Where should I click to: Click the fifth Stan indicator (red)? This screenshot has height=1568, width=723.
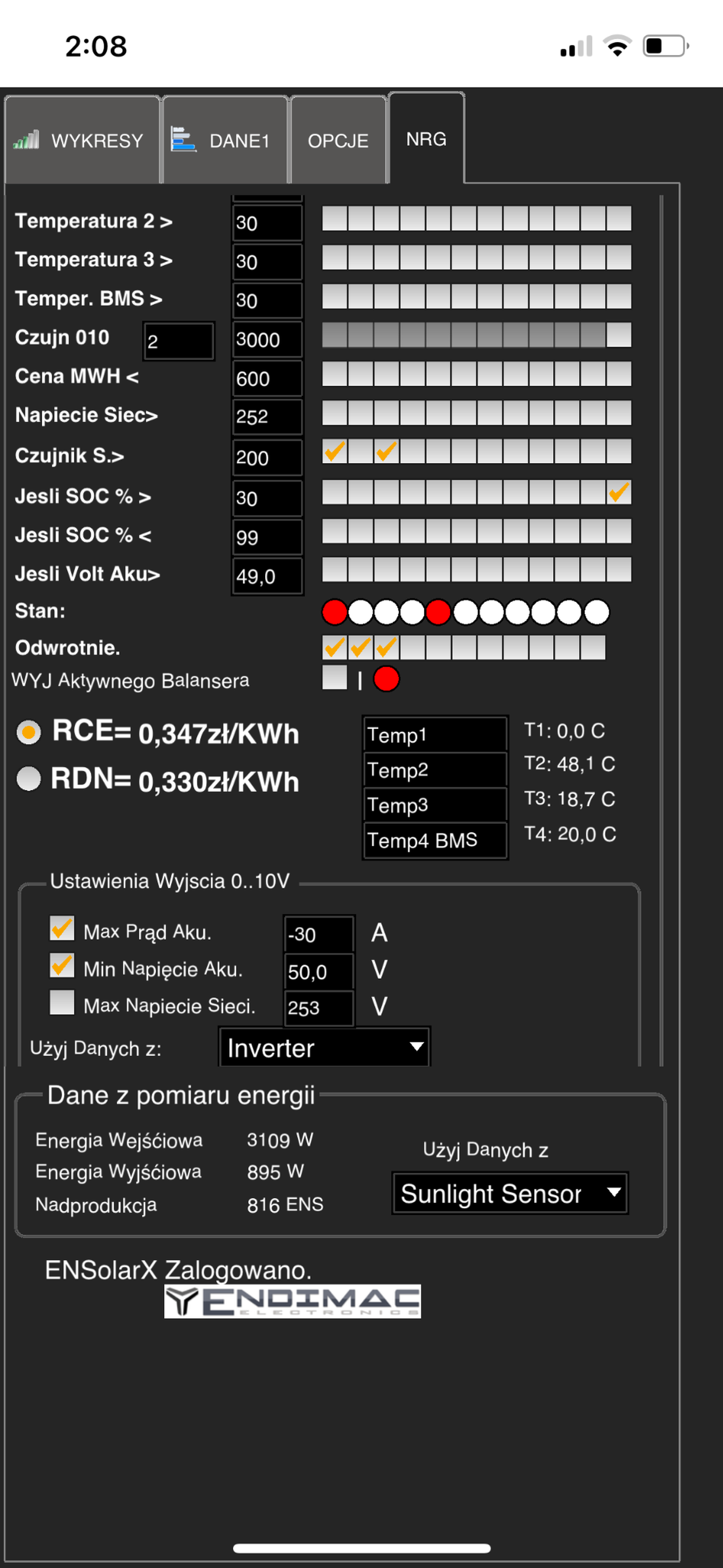tap(438, 612)
